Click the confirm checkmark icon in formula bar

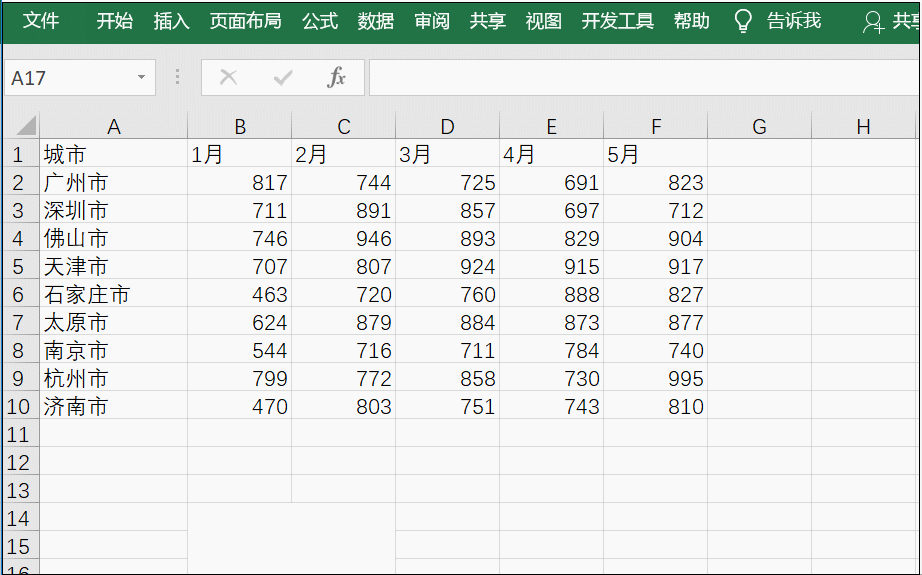[283, 77]
